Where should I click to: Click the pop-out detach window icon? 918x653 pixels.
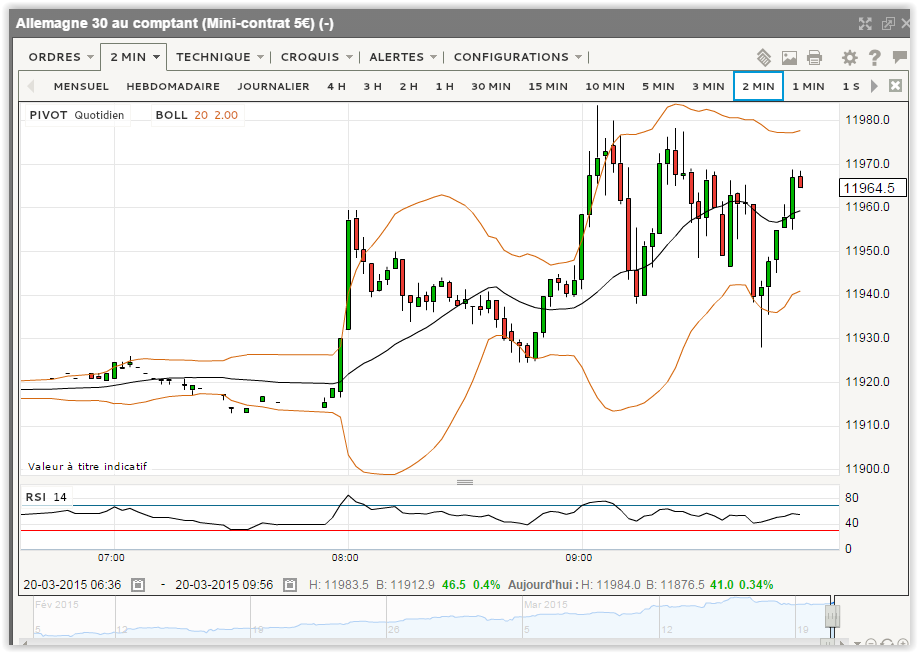point(888,23)
